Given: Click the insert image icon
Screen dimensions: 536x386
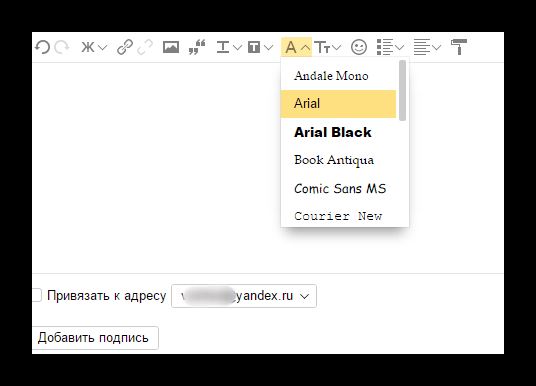Looking at the screenshot, I should [171, 47].
